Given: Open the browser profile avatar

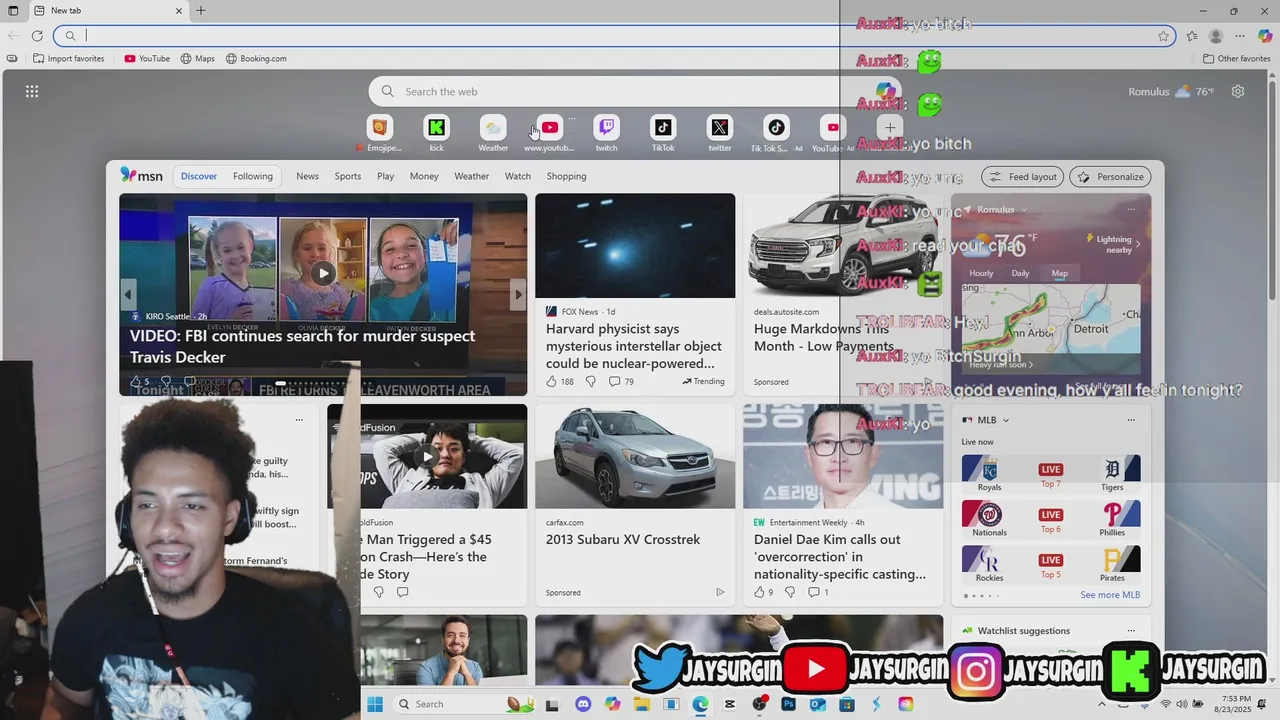Looking at the screenshot, I should pos(1216,36).
